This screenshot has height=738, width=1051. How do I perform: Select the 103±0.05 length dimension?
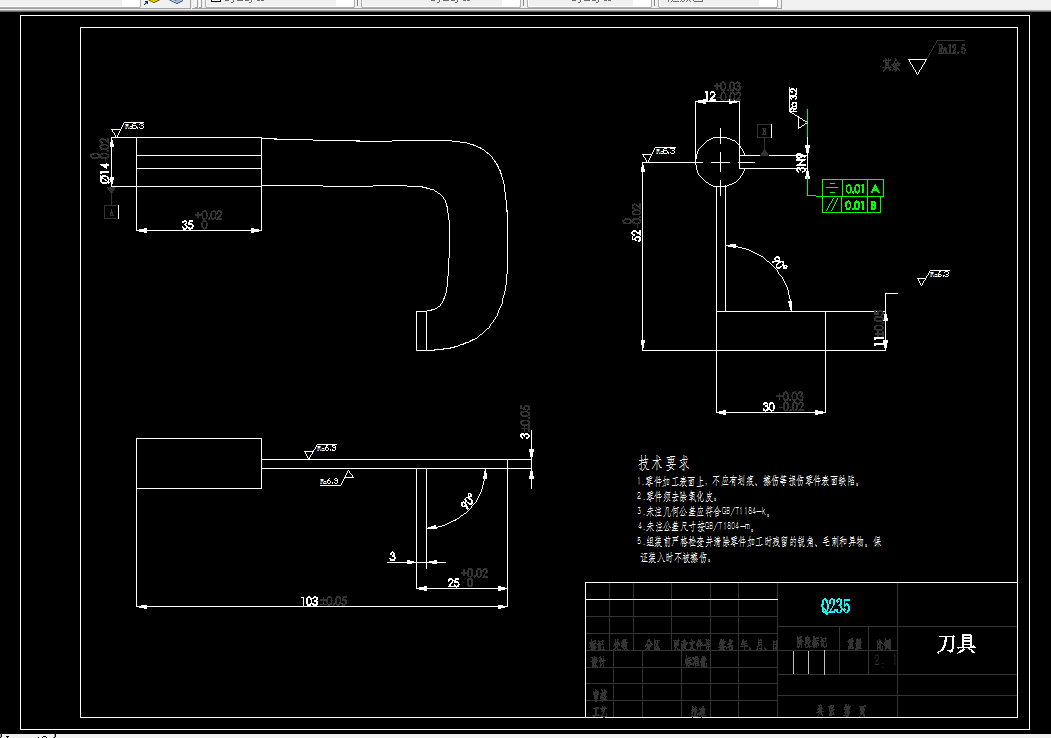click(x=324, y=601)
